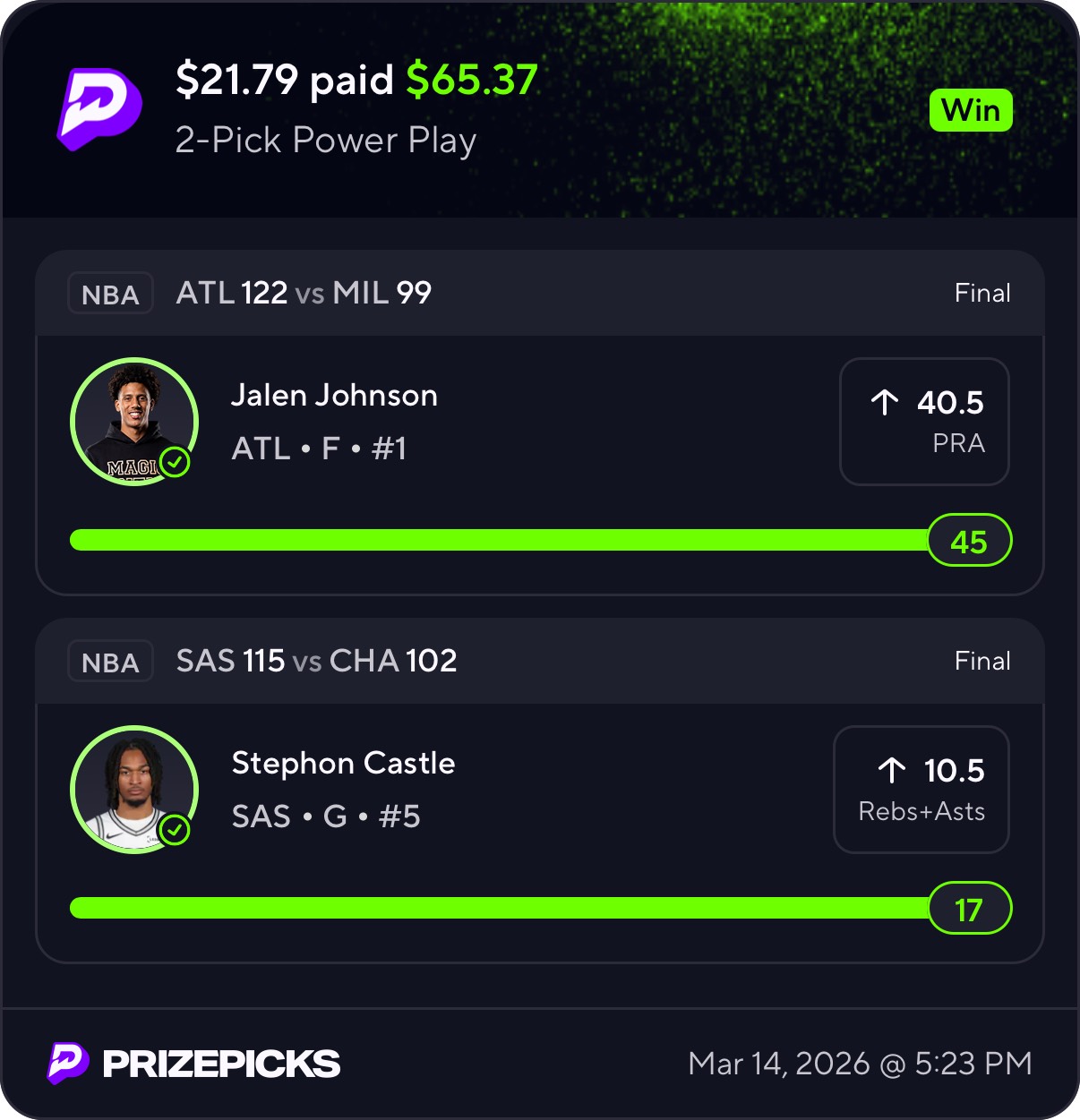1080x1120 pixels.
Task: Click the SAS 115 vs CHA 102 score header
Action: [316, 661]
